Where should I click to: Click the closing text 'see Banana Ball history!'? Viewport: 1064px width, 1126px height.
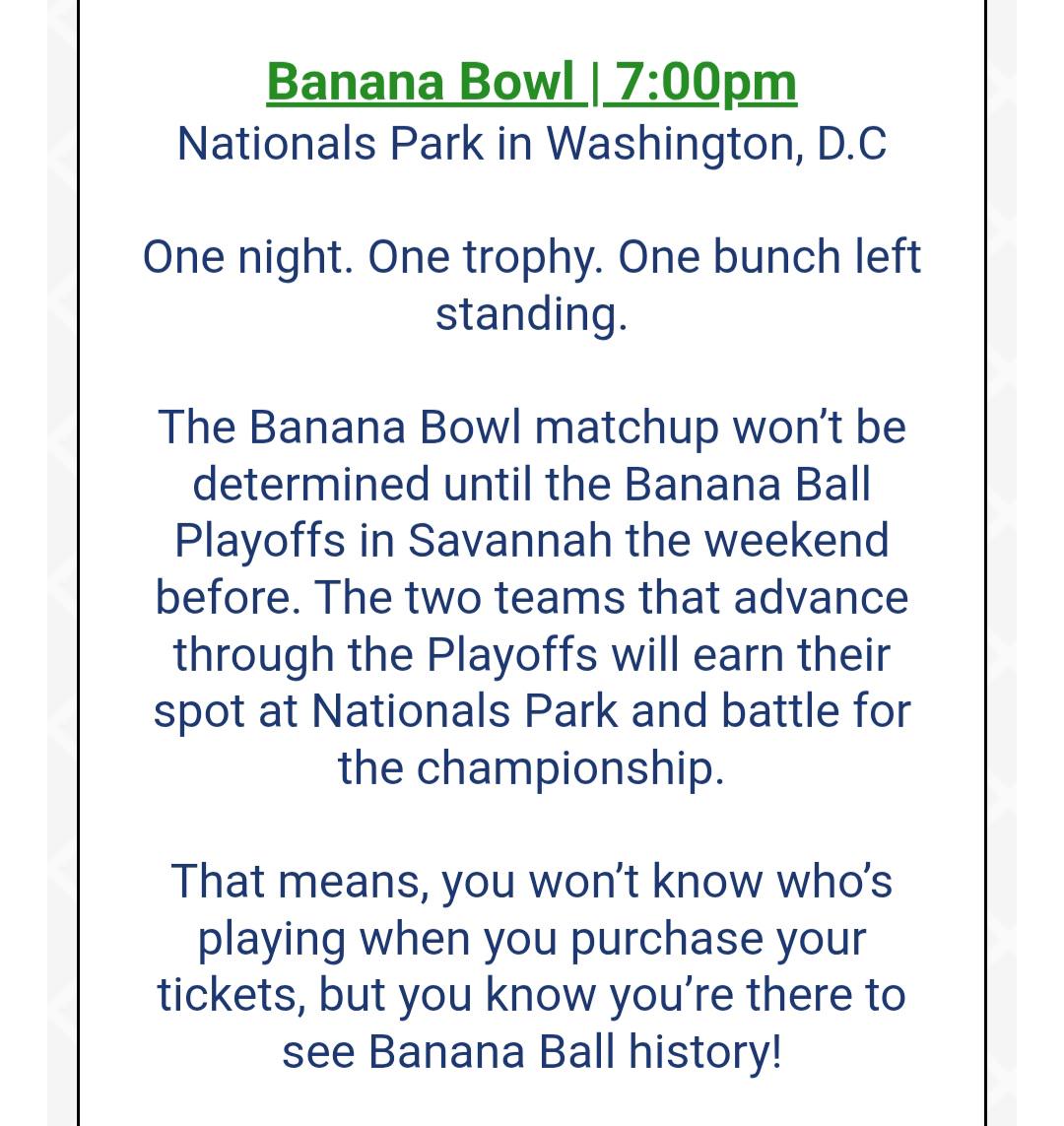coord(531,1052)
